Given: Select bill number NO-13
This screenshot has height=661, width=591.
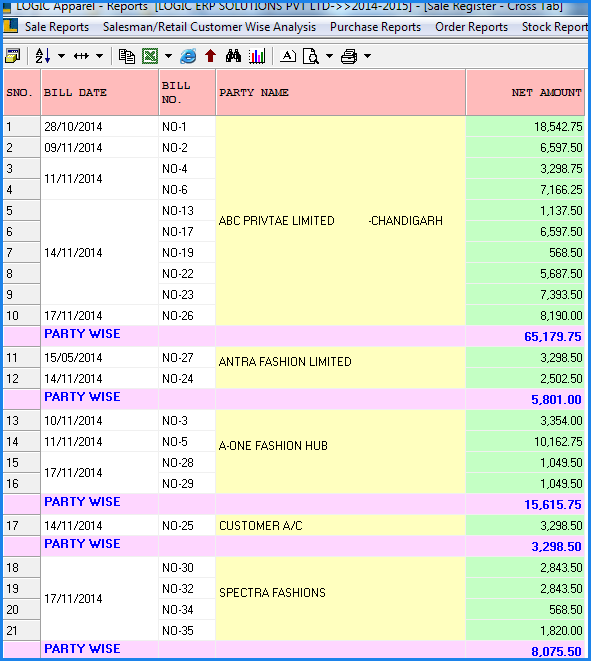Looking at the screenshot, I should pos(187,210).
